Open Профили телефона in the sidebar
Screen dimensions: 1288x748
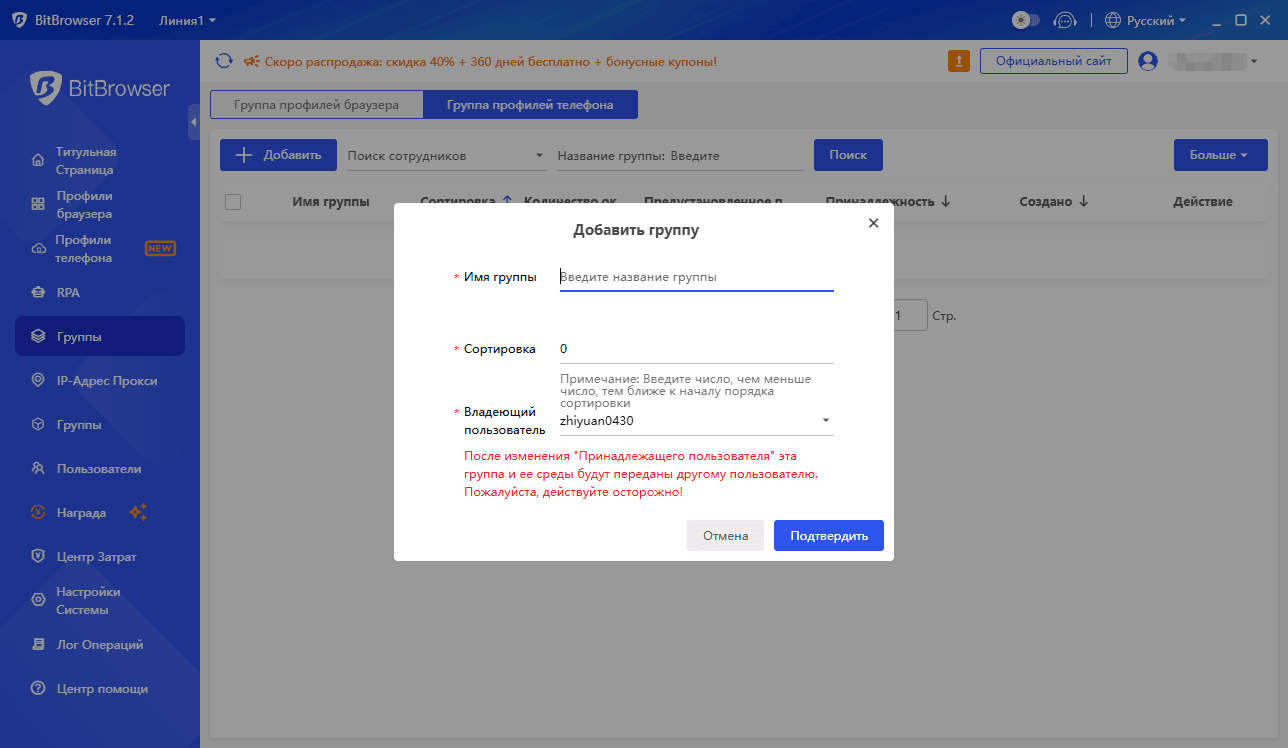coord(100,249)
